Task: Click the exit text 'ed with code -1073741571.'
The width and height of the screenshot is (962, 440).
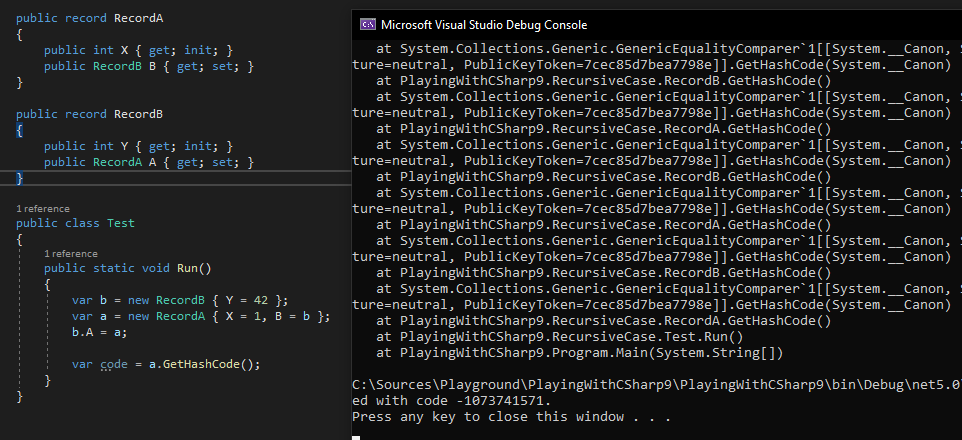Action: [452, 401]
